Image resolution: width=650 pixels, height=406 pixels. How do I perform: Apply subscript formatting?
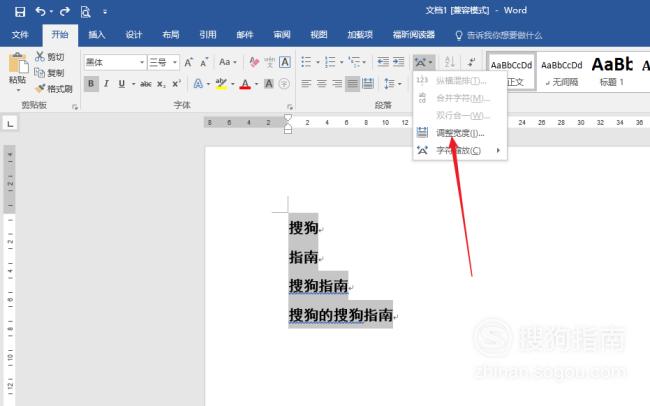tap(161, 84)
